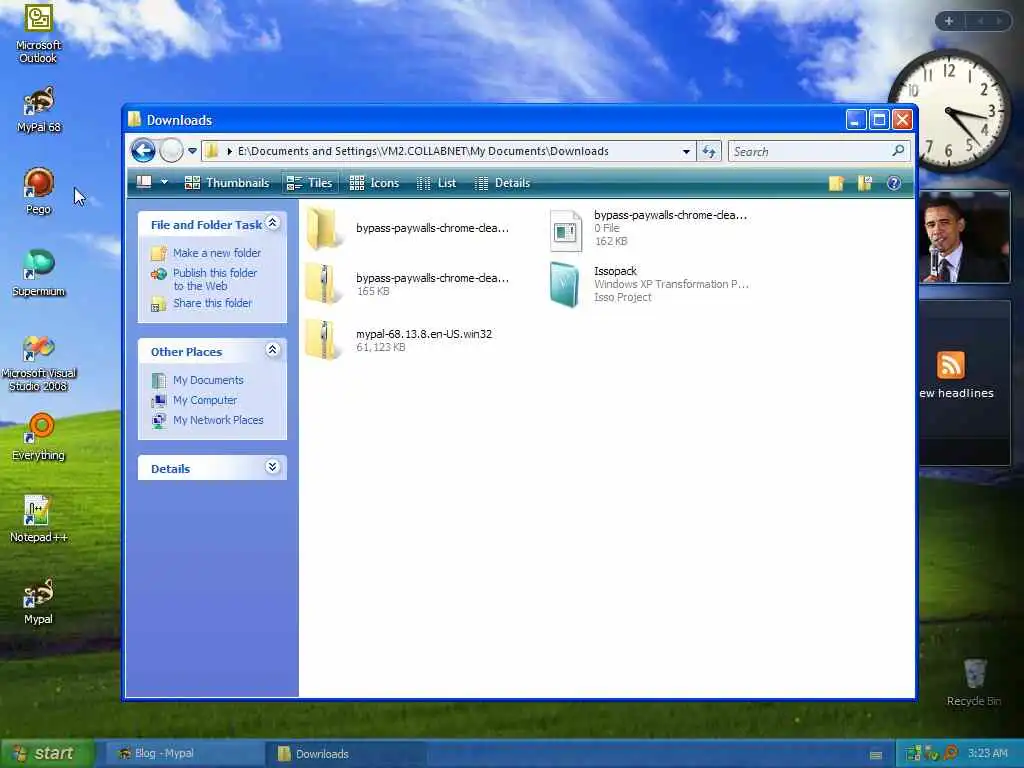Select mypal-68.13.8.en-US.win32 archive
The image size is (1024, 768).
400,340
